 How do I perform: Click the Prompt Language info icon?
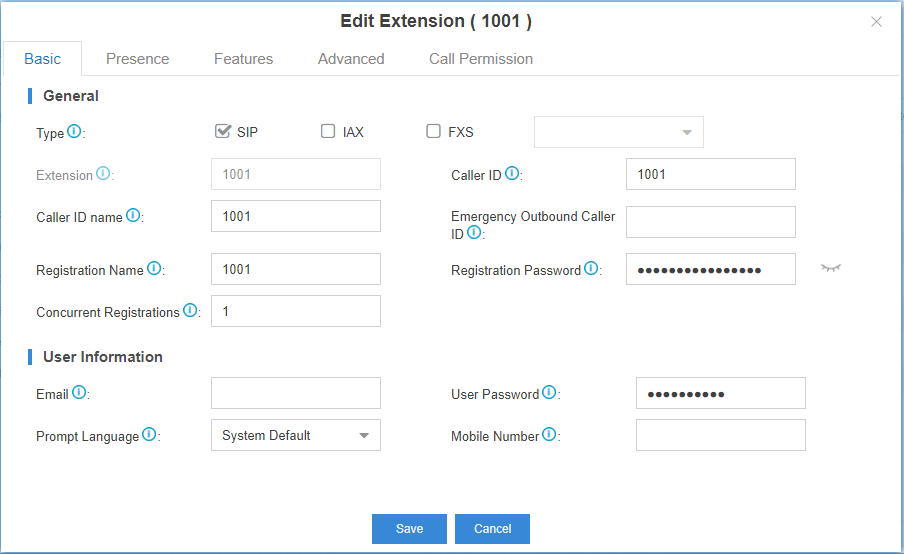point(149,435)
